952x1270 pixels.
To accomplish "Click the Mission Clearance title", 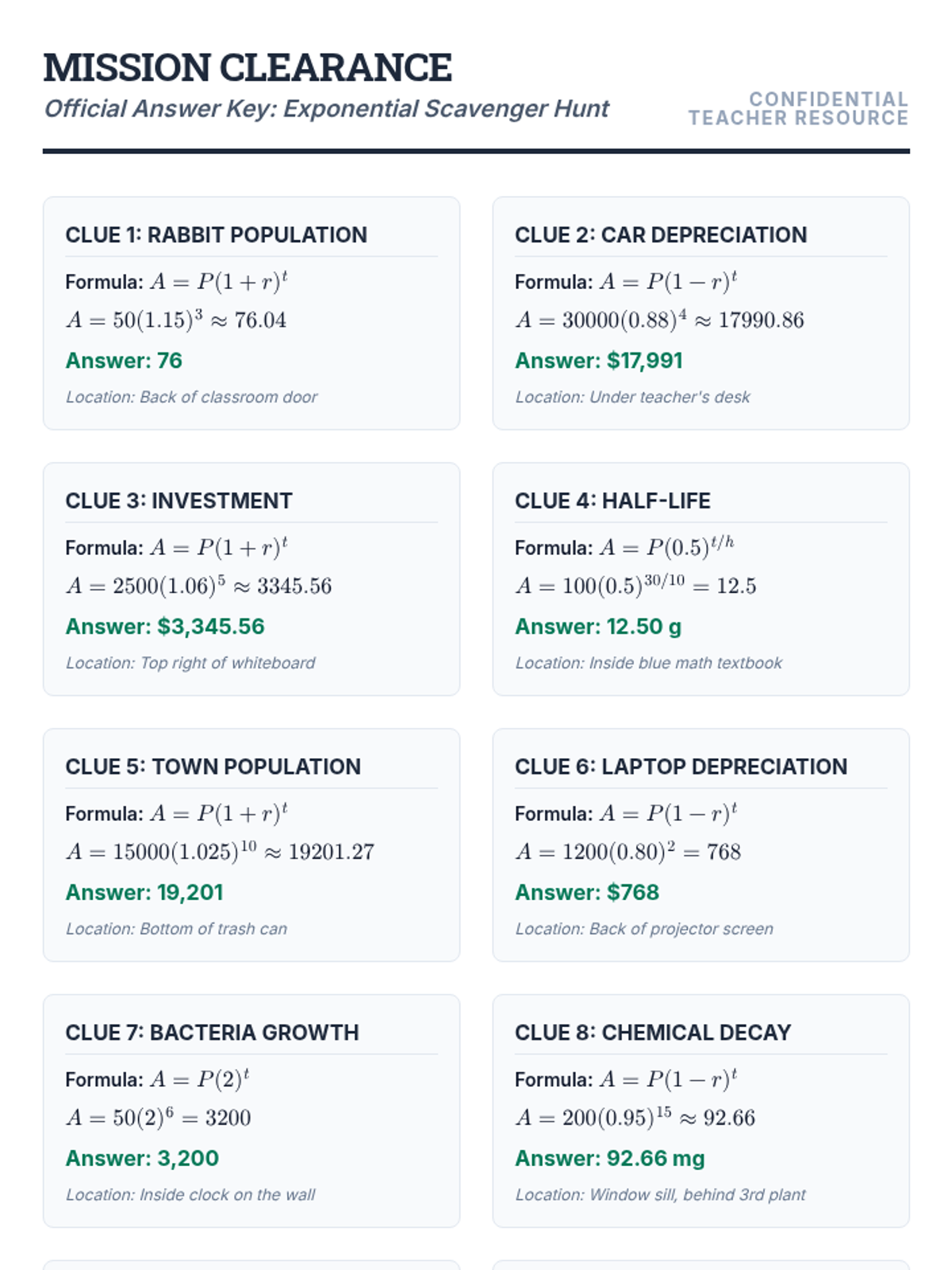I will tap(248, 67).
